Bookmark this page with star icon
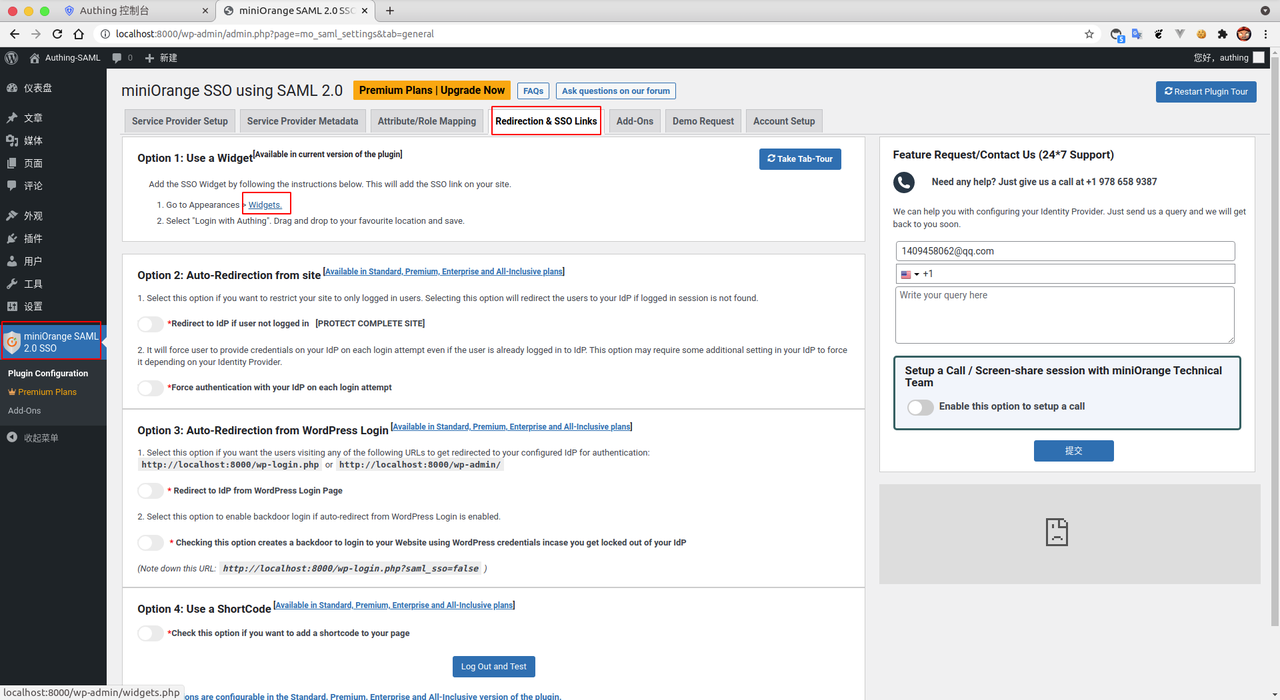Viewport: 1280px width, 700px height. (1089, 34)
